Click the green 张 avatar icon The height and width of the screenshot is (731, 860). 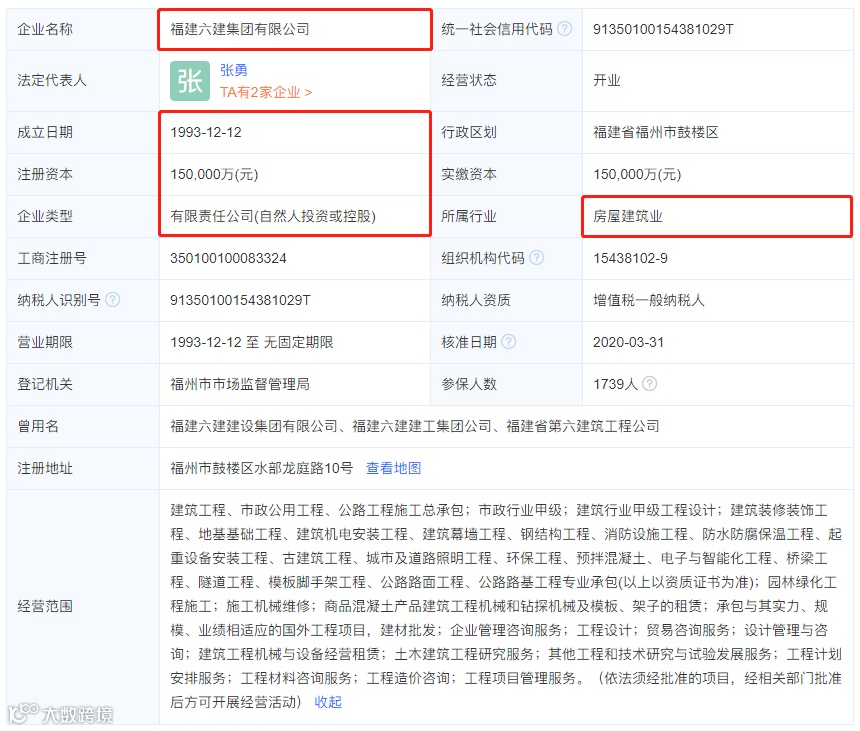[190, 81]
